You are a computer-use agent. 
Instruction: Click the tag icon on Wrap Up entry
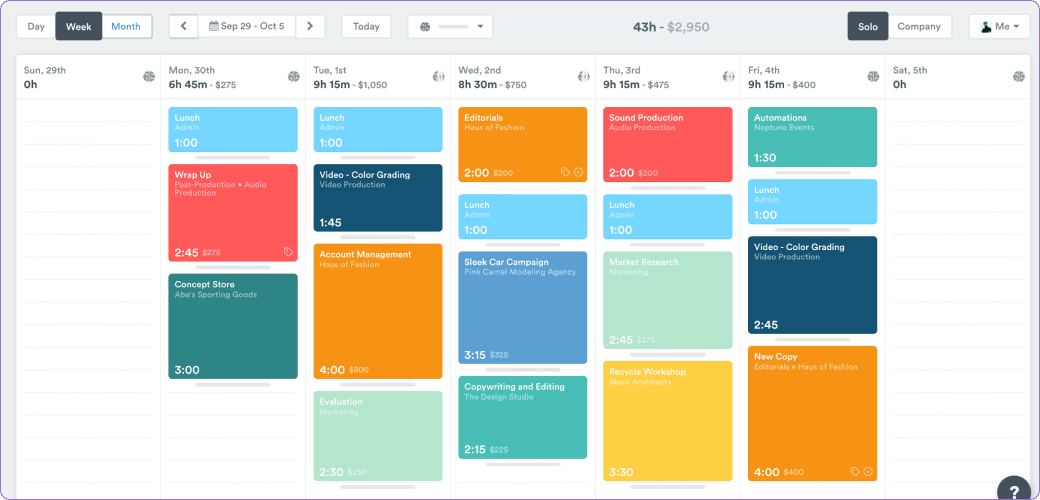[288, 252]
